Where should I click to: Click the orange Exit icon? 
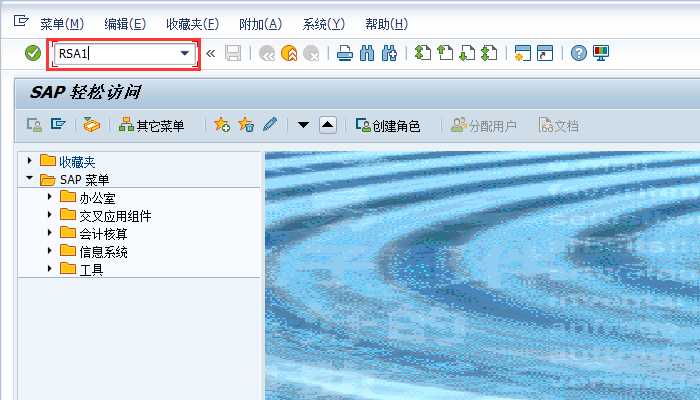[289, 54]
